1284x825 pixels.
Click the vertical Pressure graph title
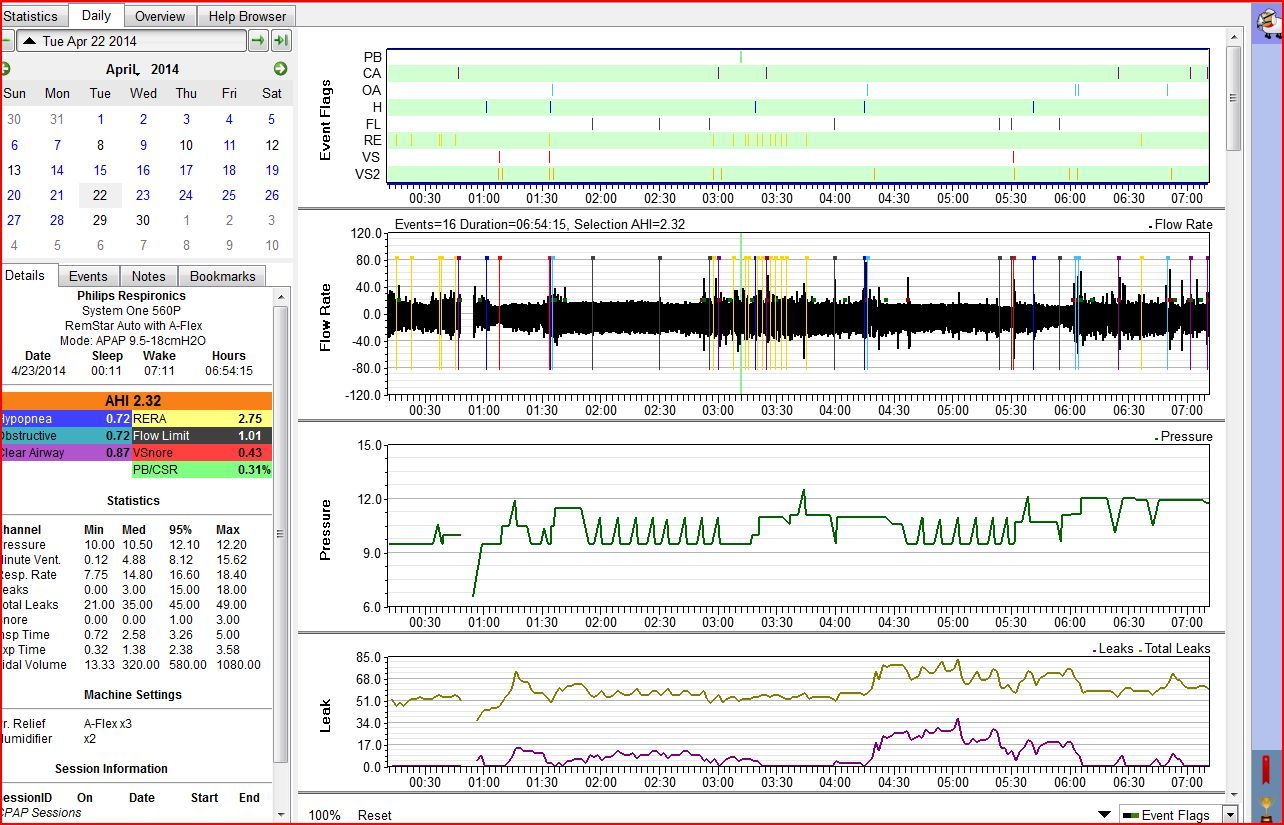coord(325,530)
